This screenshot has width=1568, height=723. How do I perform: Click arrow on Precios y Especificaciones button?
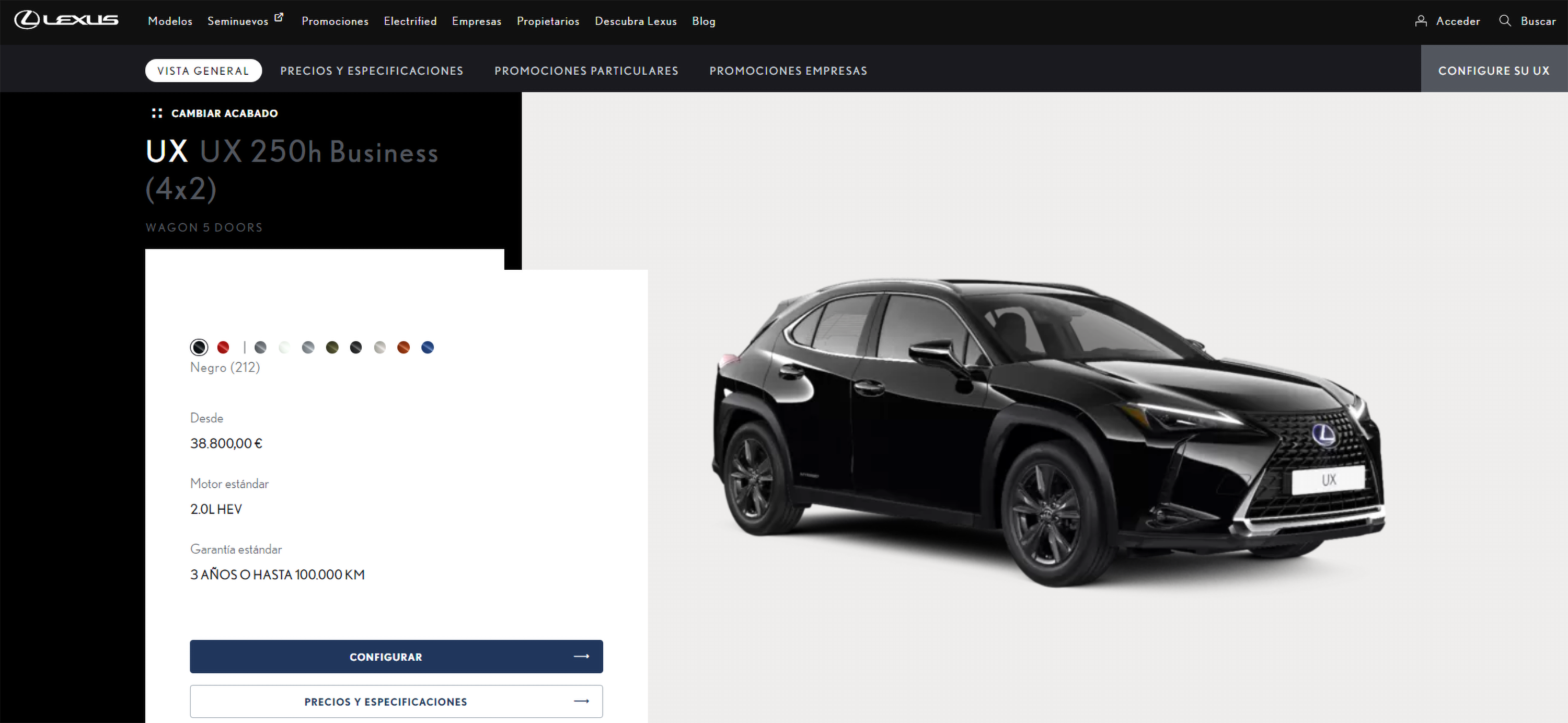click(x=581, y=701)
